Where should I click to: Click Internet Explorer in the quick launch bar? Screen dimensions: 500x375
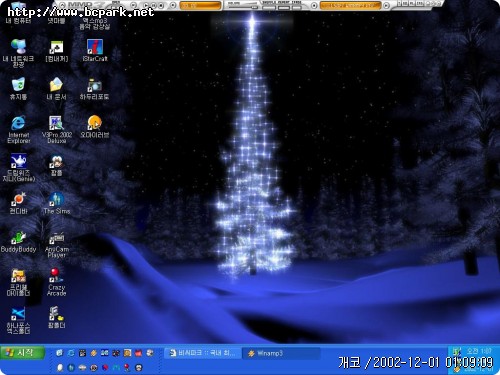coord(71,353)
